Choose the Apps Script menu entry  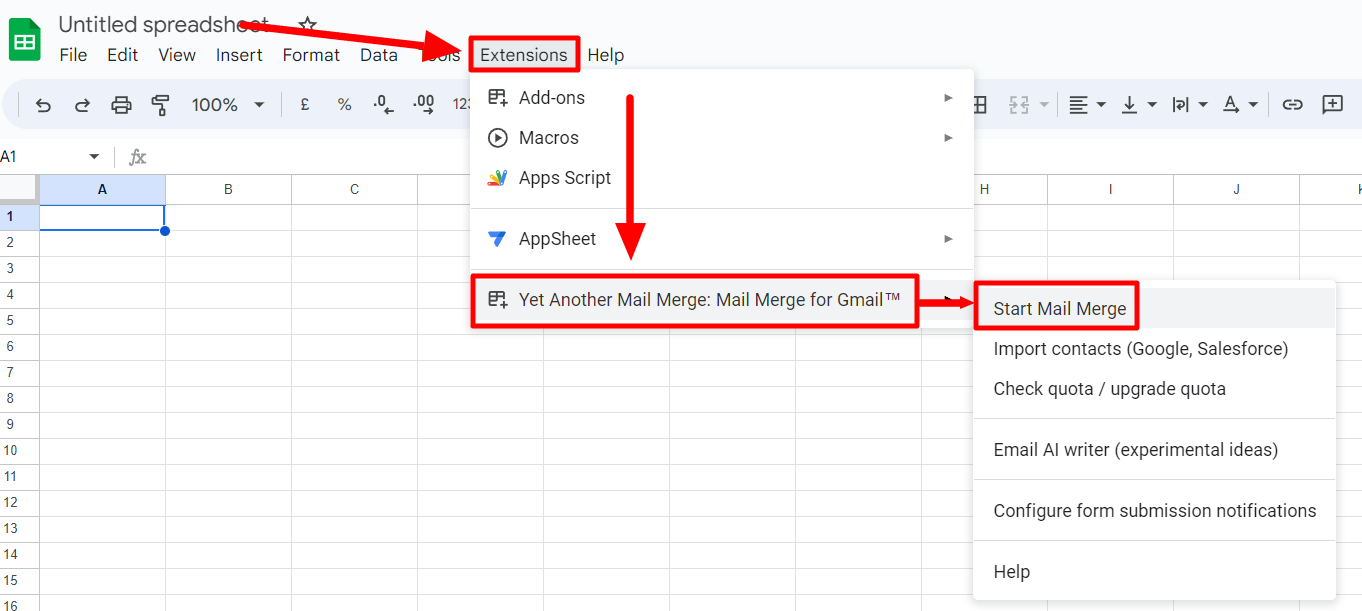click(x=722, y=178)
